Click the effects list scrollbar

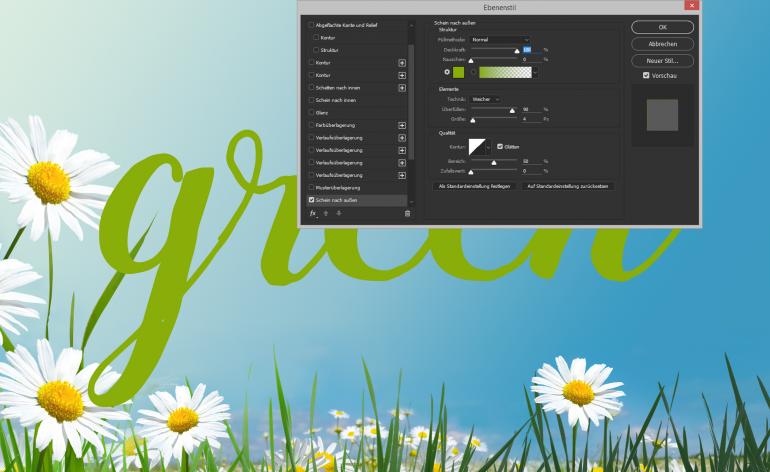point(411,102)
